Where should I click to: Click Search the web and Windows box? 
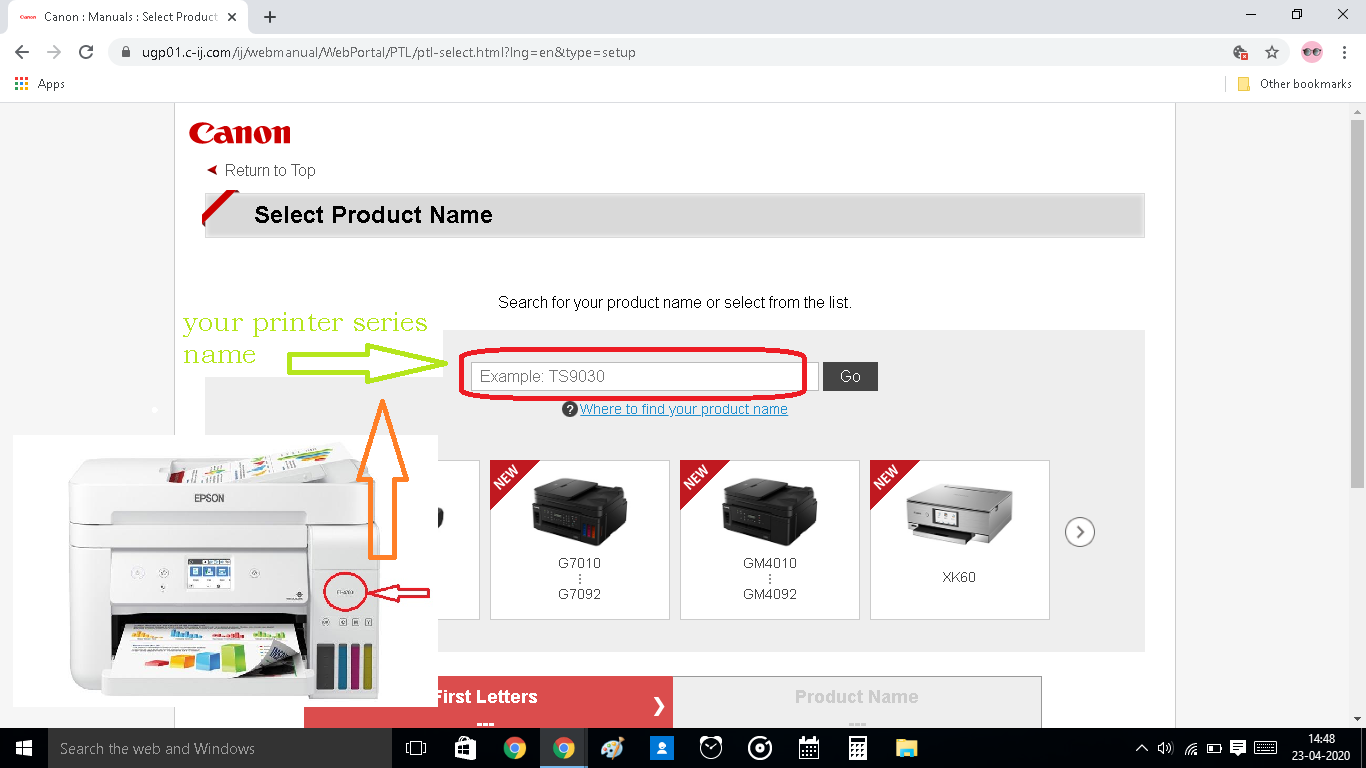click(219, 748)
